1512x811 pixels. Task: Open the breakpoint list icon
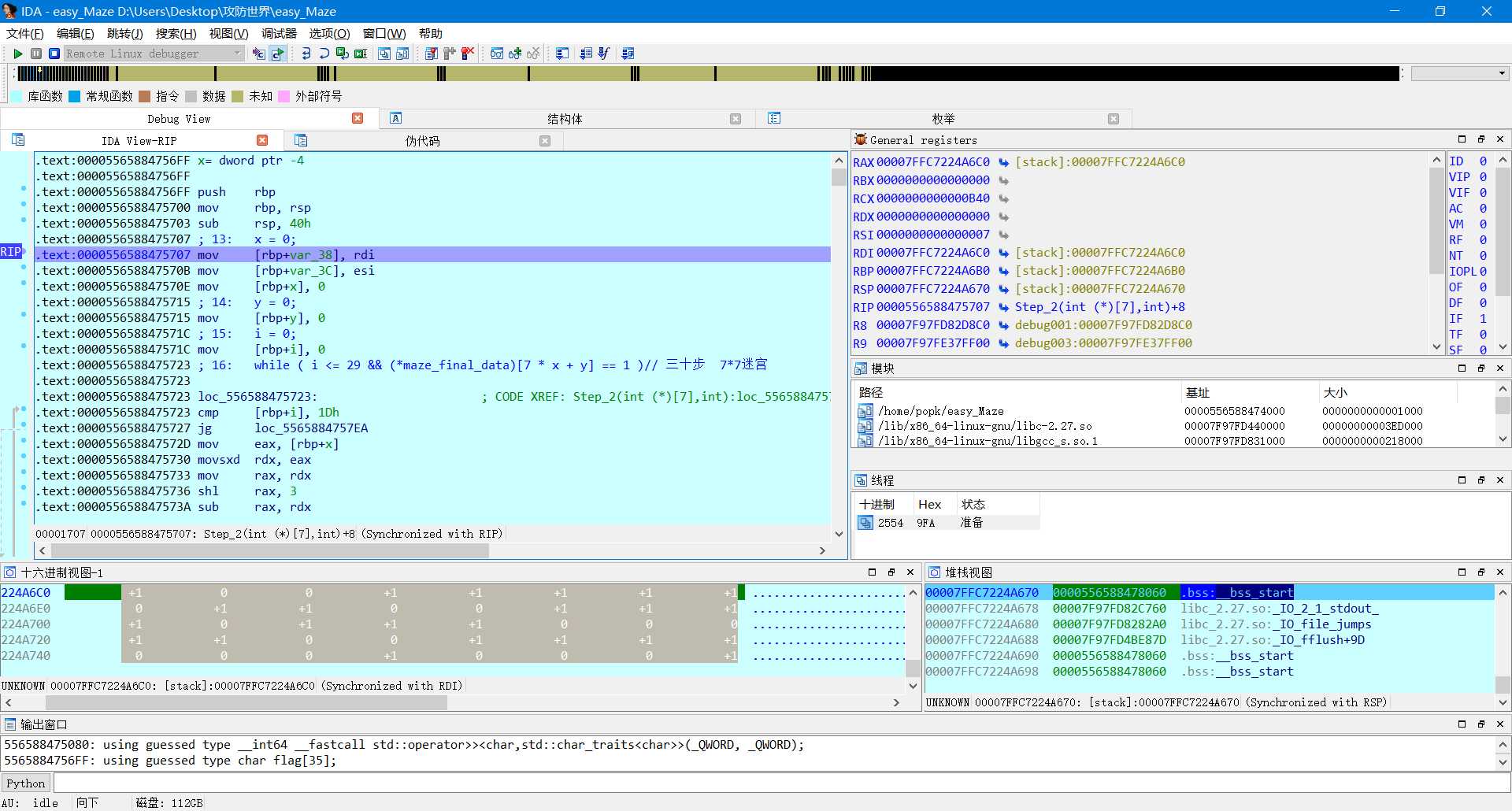(x=432, y=54)
